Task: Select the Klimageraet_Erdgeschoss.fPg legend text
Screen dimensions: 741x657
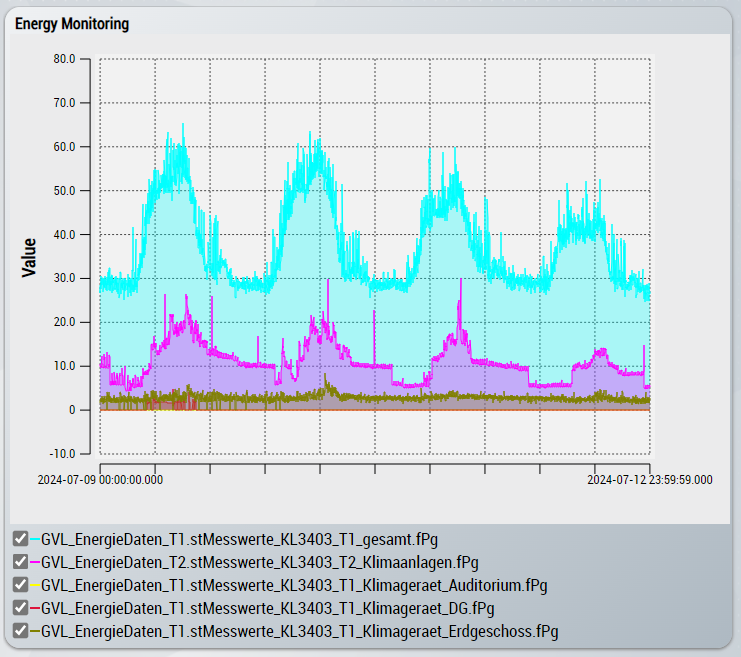Action: tap(299, 631)
